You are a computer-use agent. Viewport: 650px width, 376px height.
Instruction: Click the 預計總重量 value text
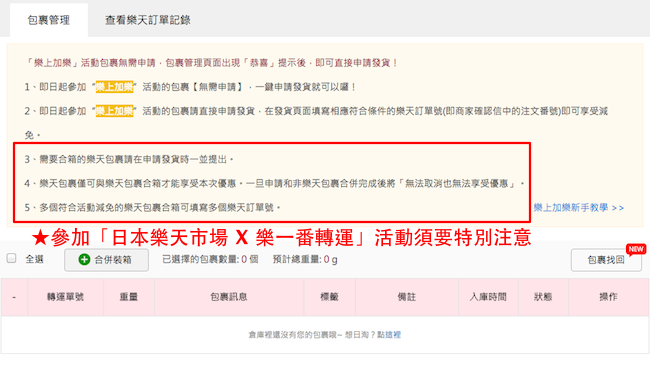pyautogui.click(x=305, y=260)
